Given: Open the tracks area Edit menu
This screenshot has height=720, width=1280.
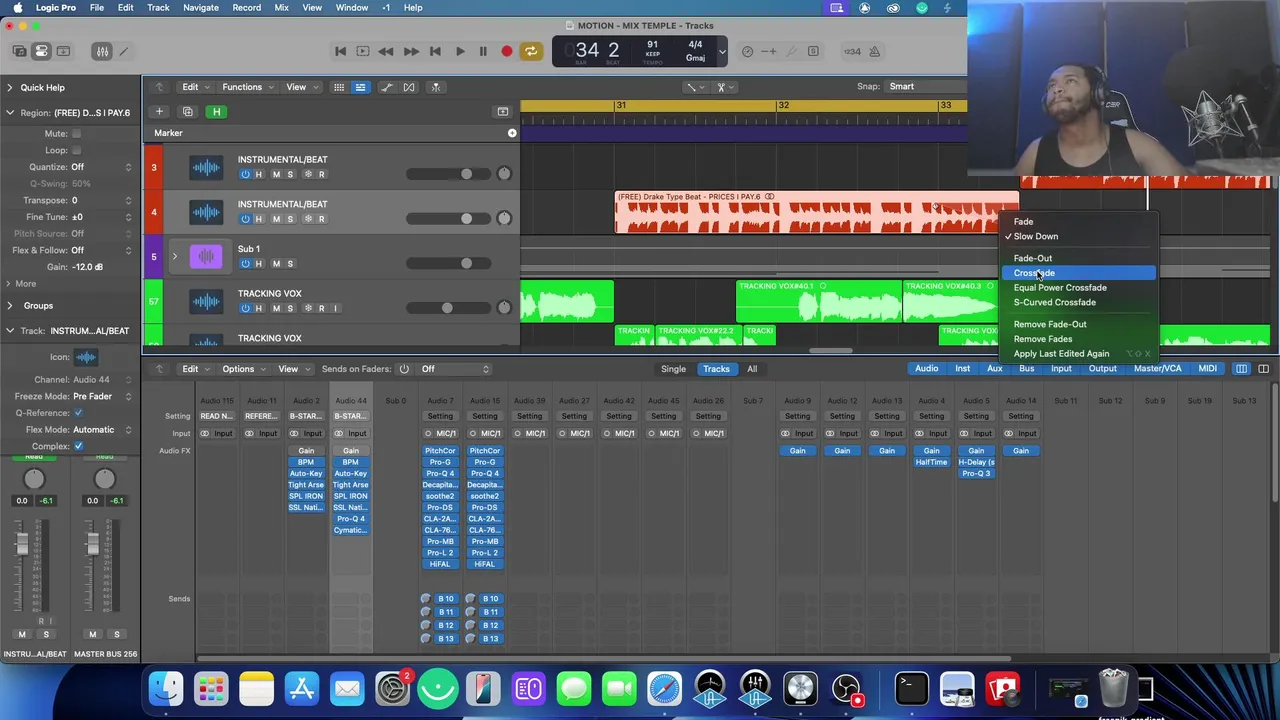Looking at the screenshot, I should pyautogui.click(x=194, y=87).
